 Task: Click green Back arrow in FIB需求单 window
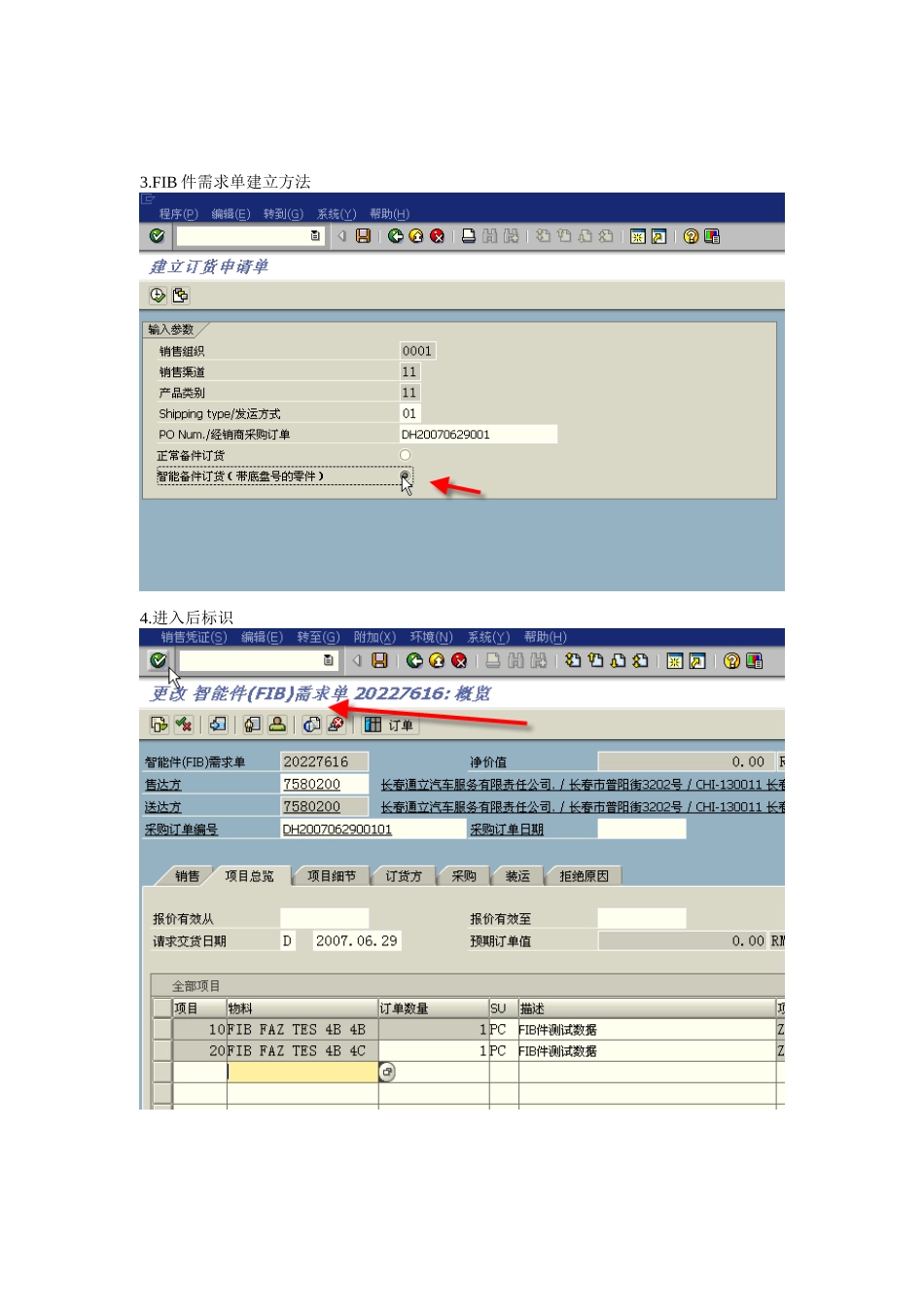click(x=415, y=660)
